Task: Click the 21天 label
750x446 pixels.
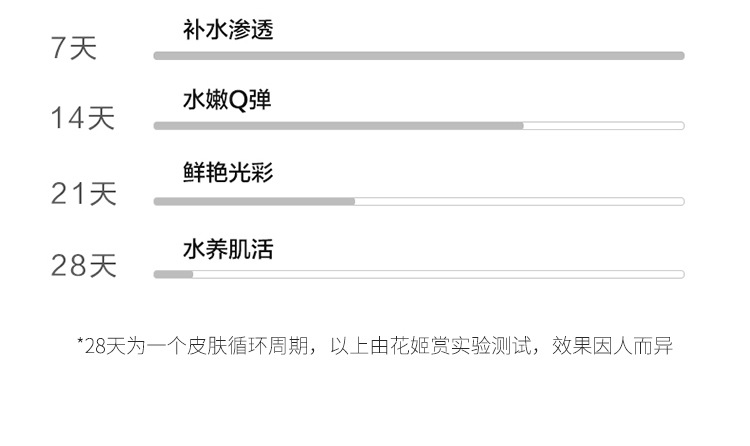Action: point(84,194)
